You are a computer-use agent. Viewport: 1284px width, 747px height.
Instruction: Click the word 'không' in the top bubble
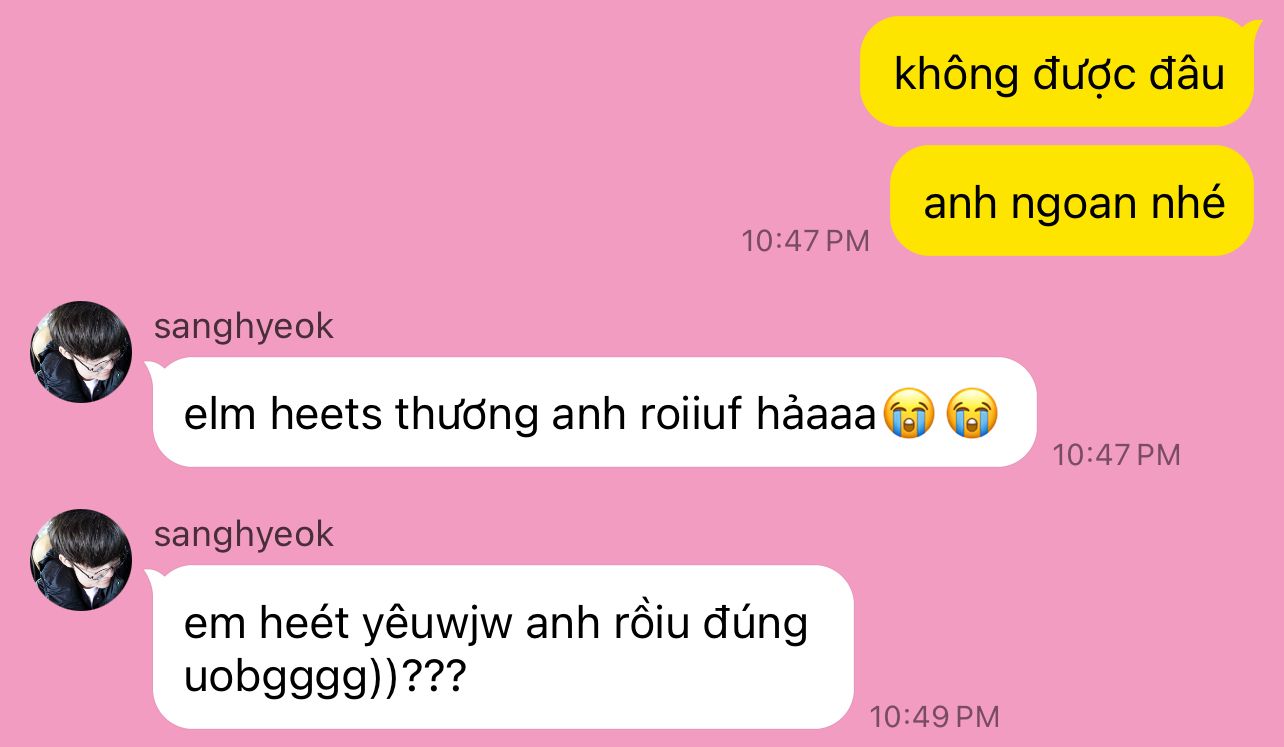956,75
